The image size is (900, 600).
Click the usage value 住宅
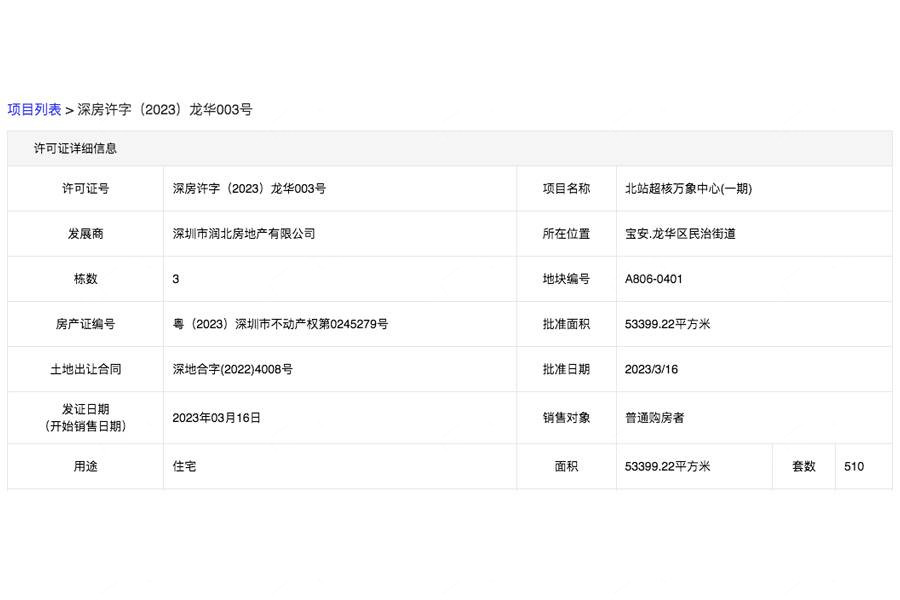pos(184,466)
